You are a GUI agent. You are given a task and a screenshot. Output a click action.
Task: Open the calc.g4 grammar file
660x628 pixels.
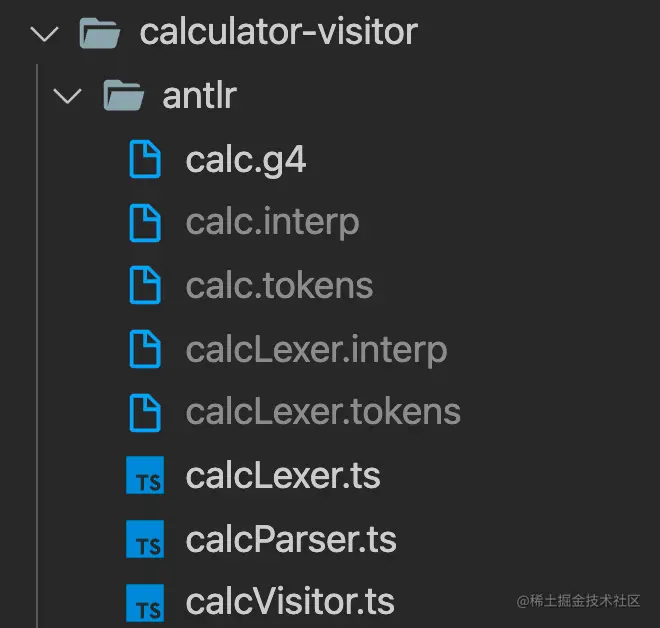pyautogui.click(x=246, y=160)
